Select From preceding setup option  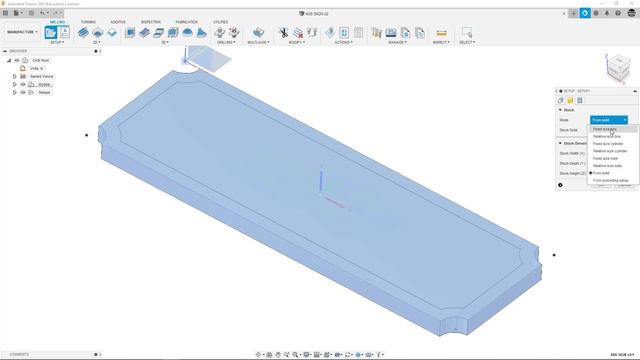(x=613, y=180)
